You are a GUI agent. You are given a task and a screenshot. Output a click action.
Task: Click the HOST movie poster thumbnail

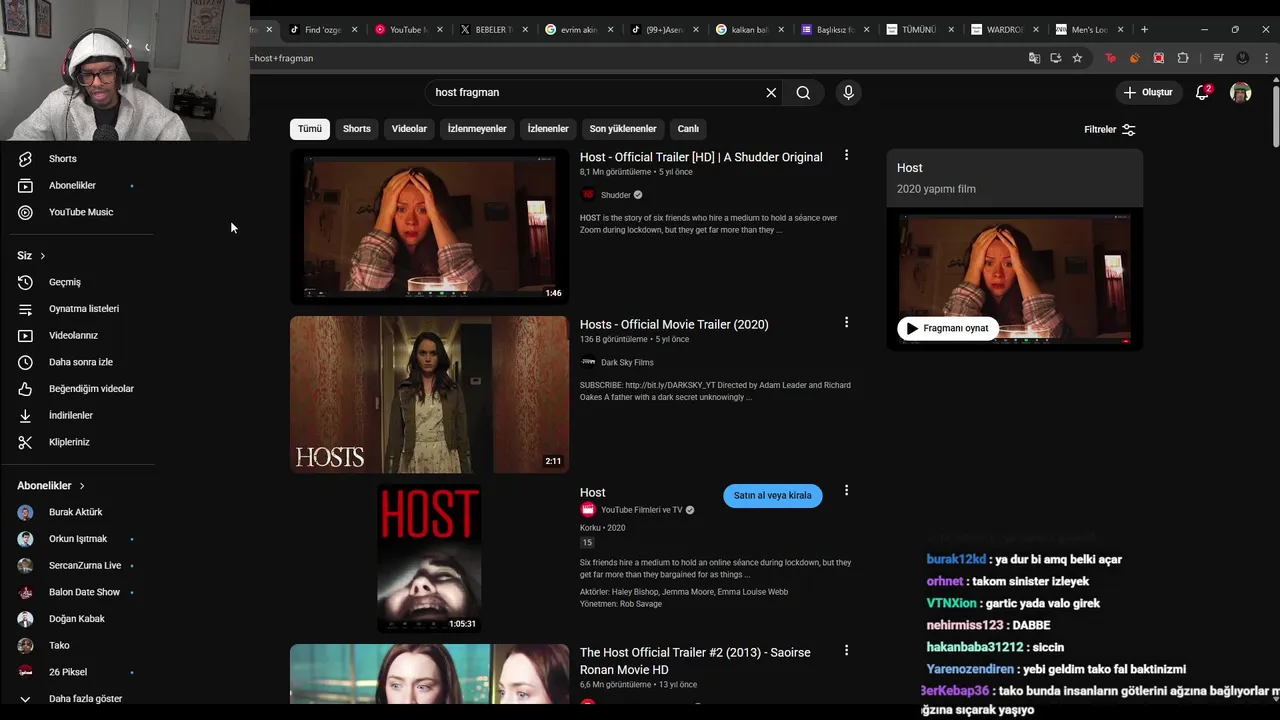coord(429,558)
